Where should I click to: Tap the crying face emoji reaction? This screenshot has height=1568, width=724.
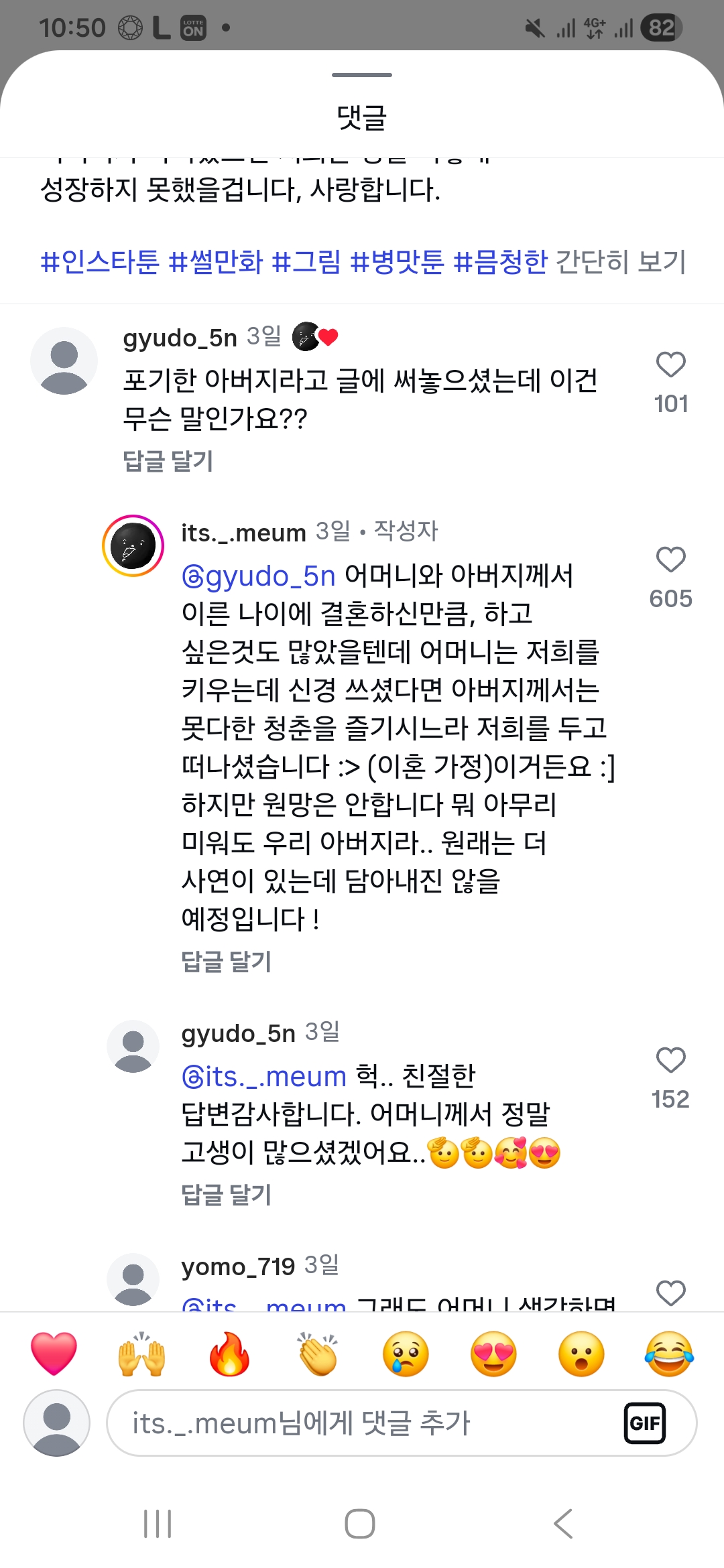(x=406, y=1354)
